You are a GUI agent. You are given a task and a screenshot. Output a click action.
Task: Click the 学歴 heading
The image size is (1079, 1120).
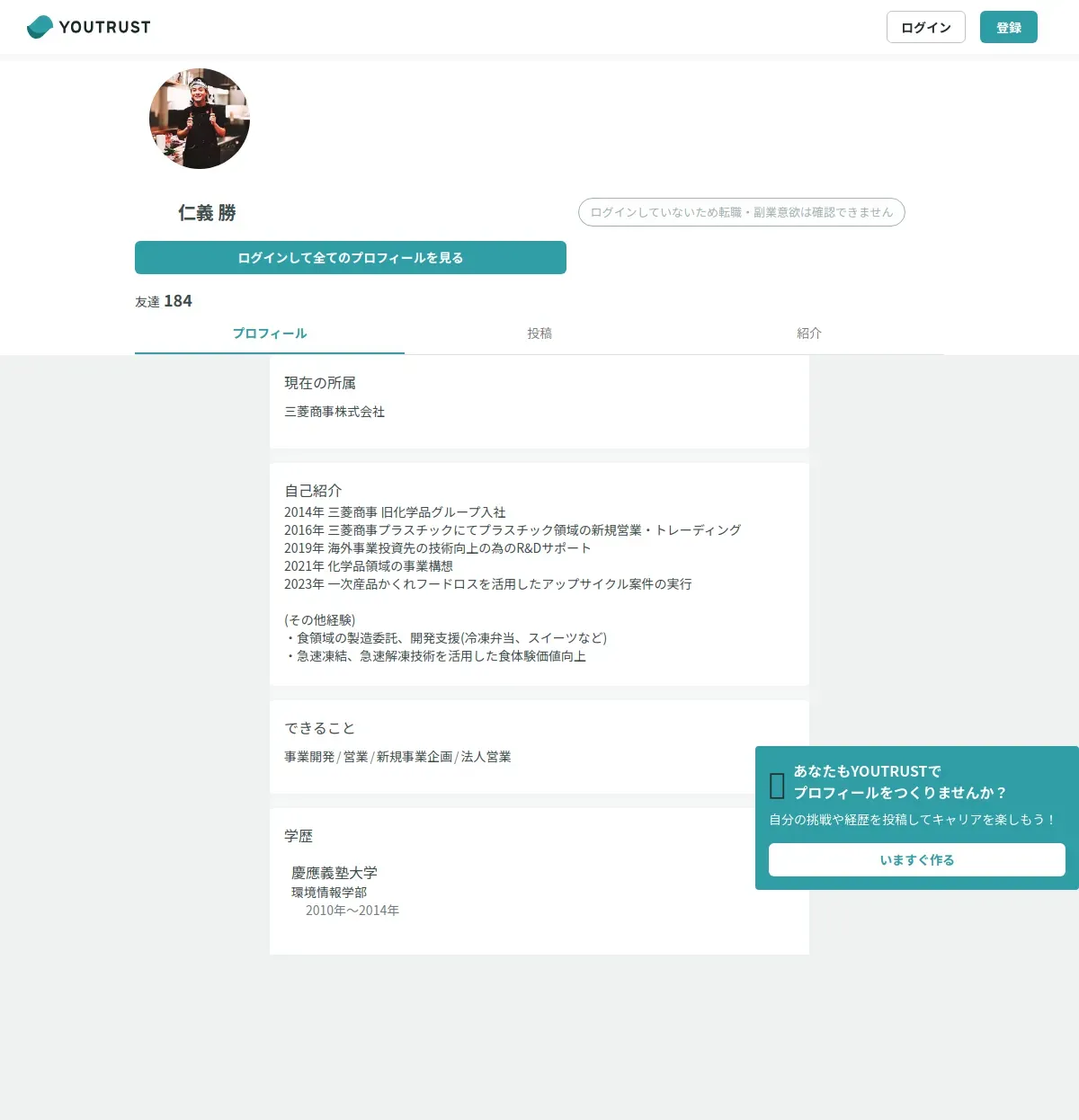coord(299,836)
